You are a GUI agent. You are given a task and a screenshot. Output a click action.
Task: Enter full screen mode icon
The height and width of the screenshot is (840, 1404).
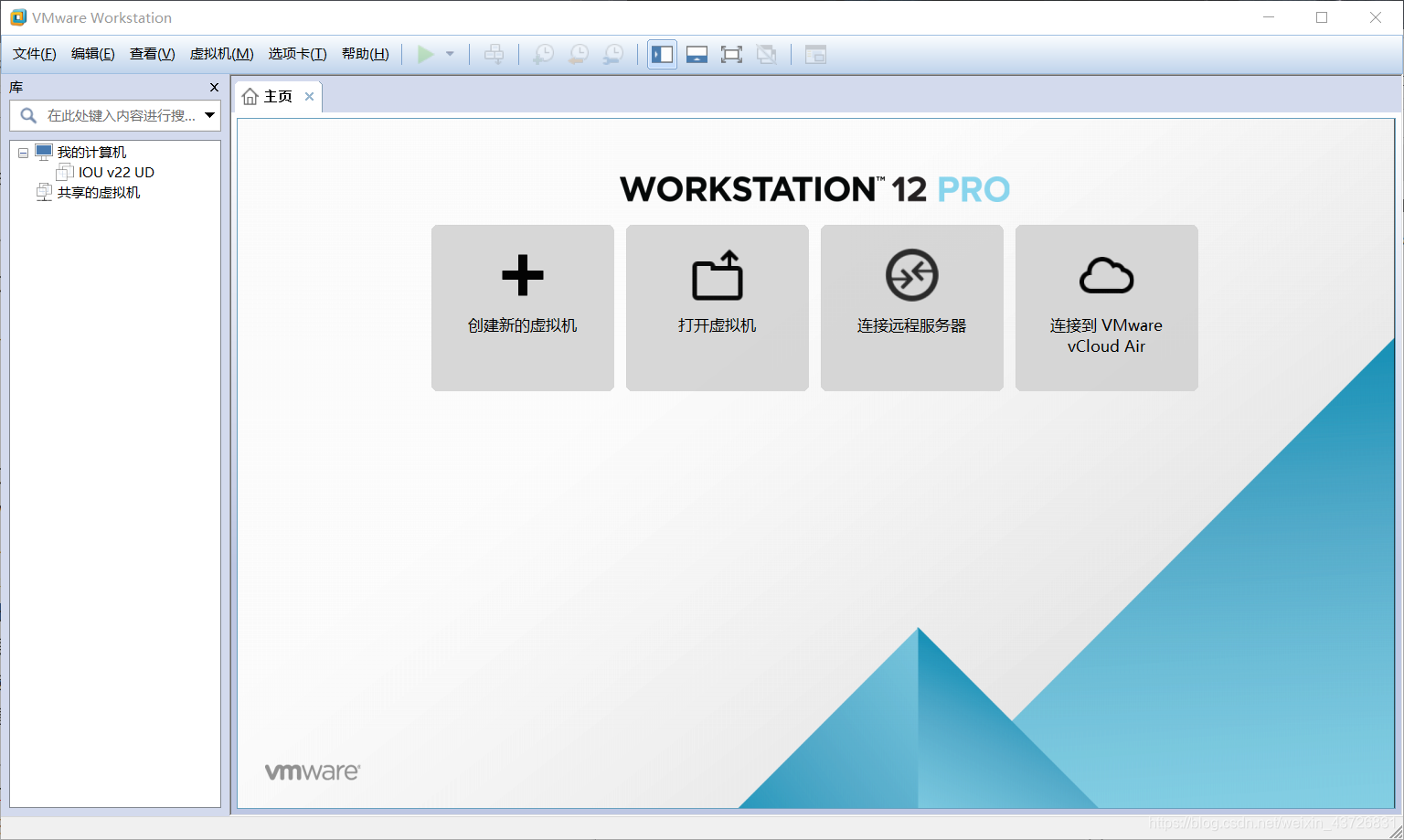pos(731,54)
